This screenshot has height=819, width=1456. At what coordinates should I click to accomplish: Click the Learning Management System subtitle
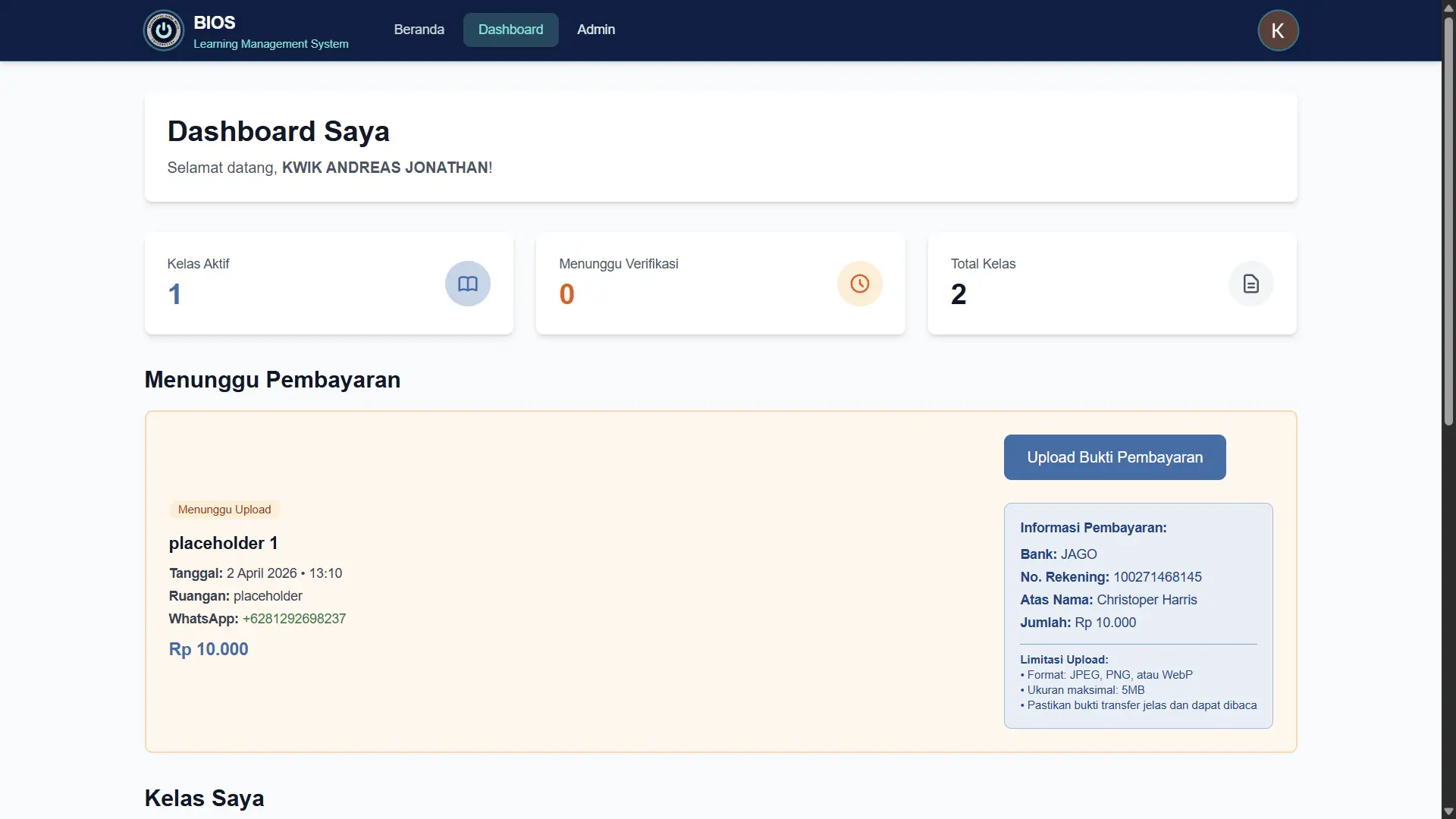[271, 44]
